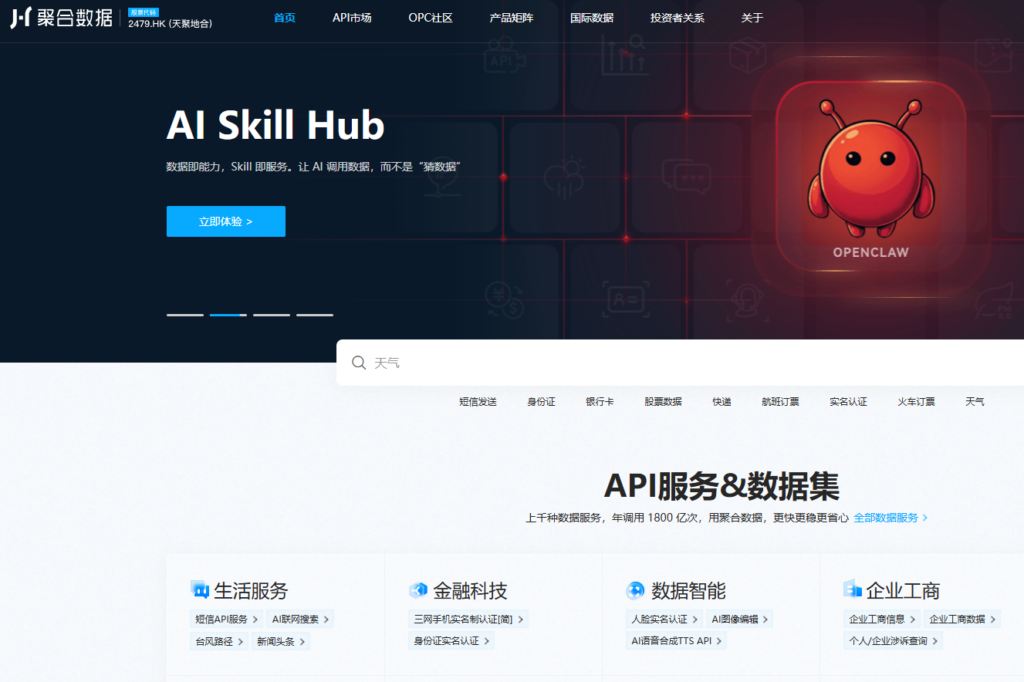Select the second carousel indicator dot

point(227,315)
